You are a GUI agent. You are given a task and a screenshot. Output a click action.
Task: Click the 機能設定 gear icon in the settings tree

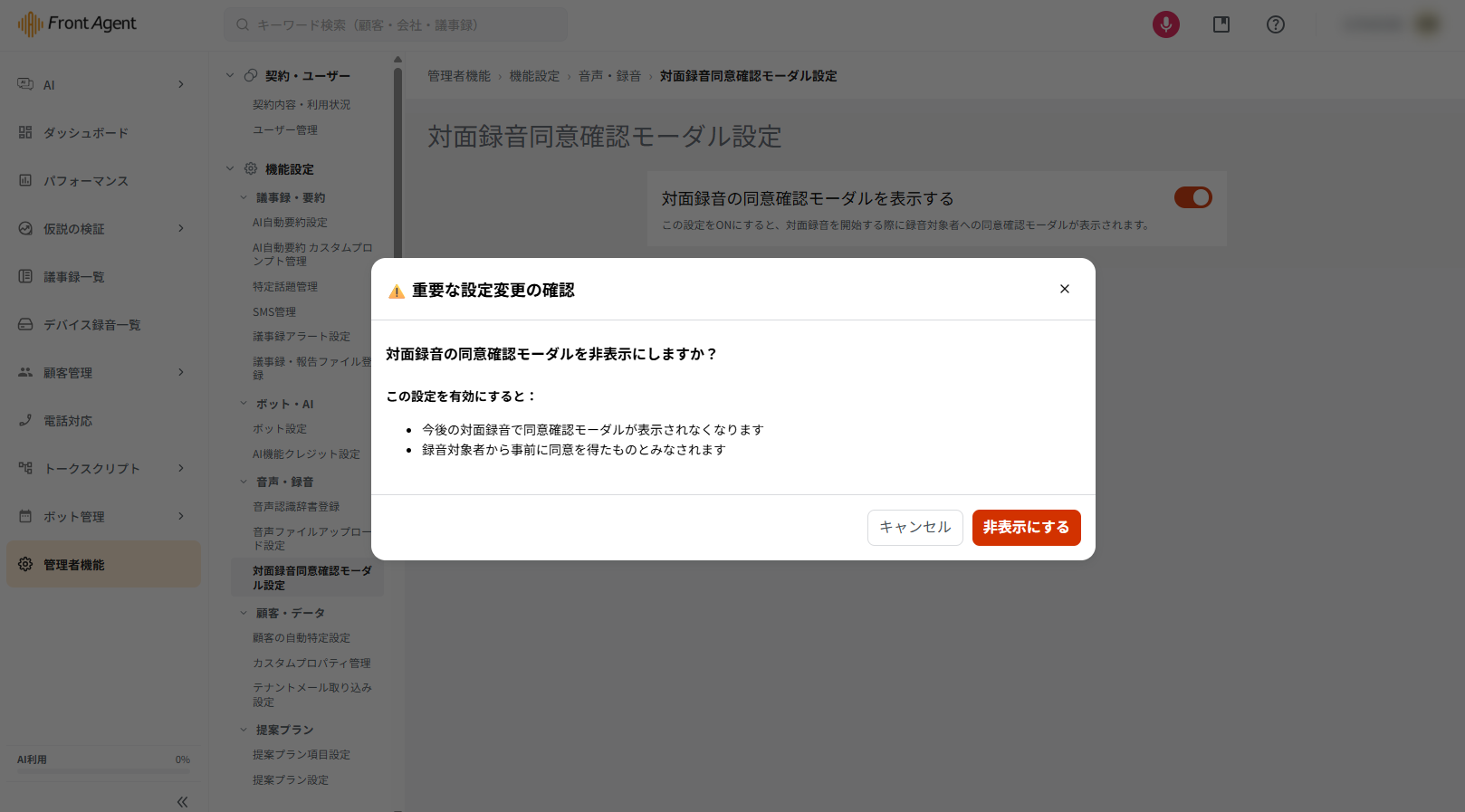tap(251, 168)
